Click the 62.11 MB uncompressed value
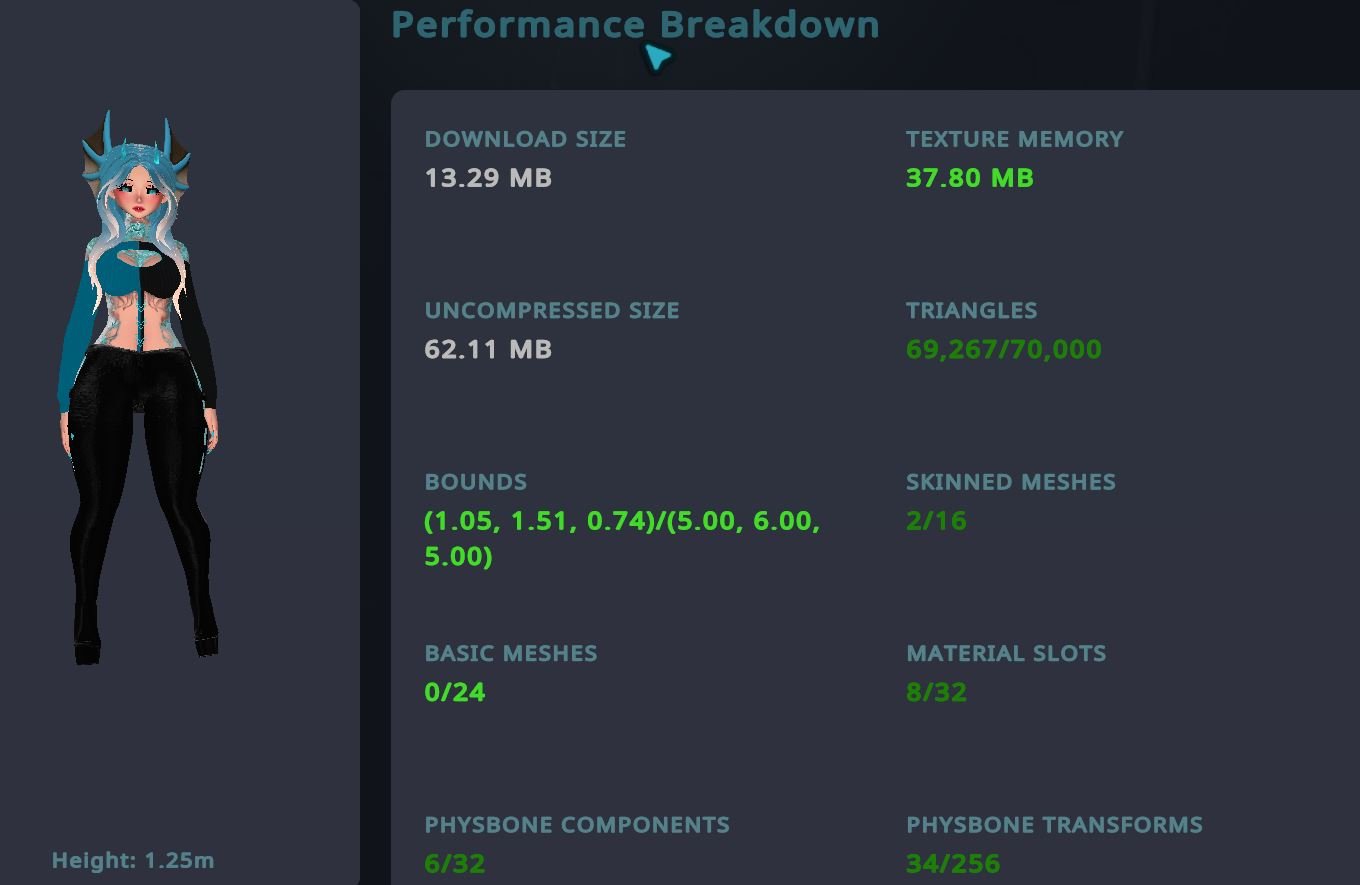 point(488,349)
